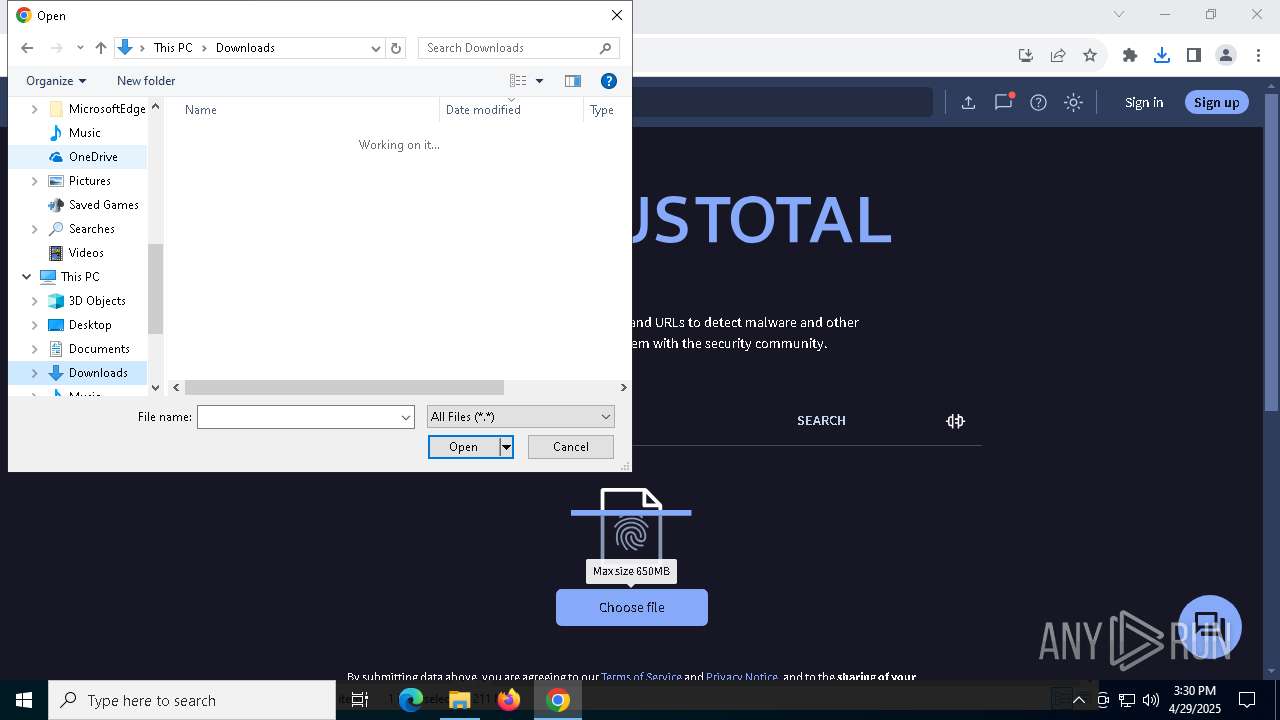
Task: Launch Microsoft Edge from taskbar
Action: tap(411, 700)
